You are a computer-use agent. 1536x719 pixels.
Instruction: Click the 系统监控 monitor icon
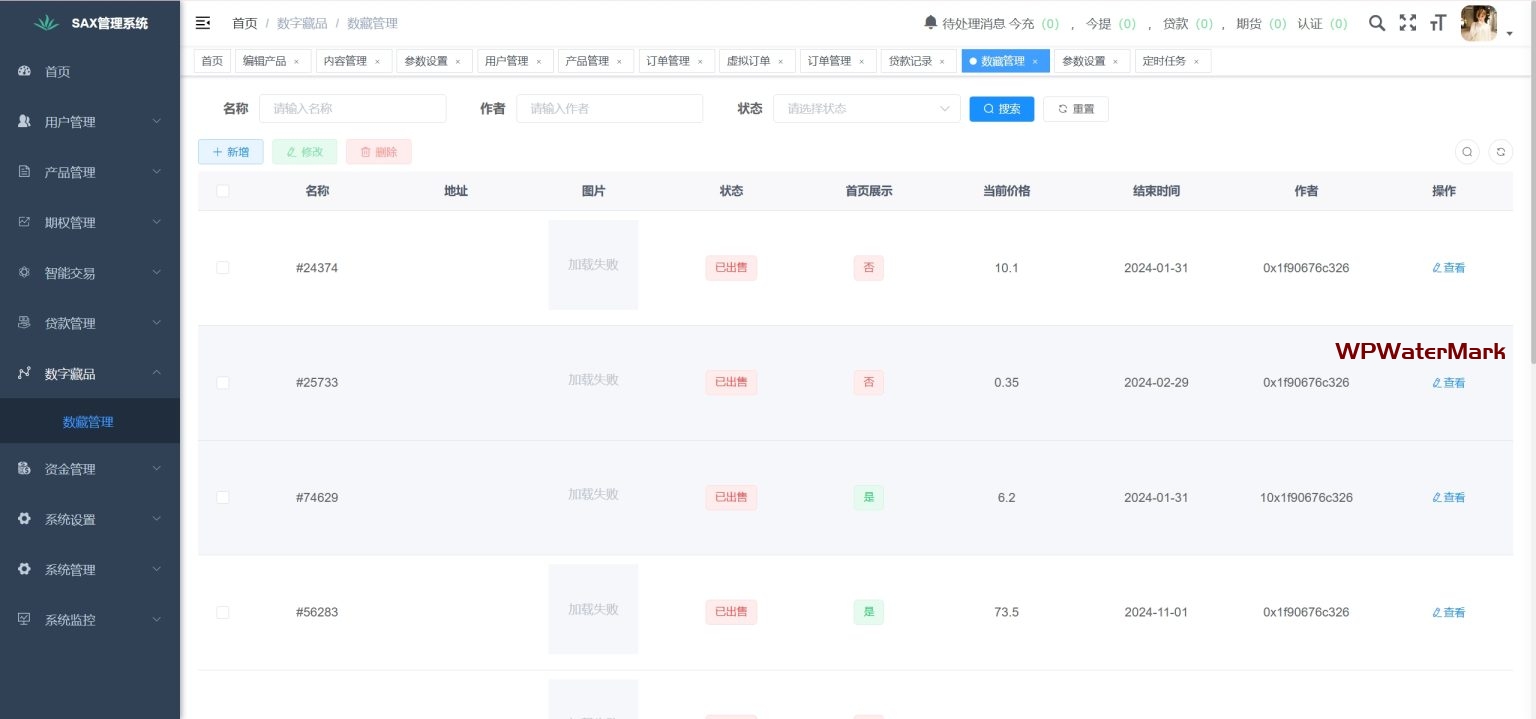(x=25, y=619)
